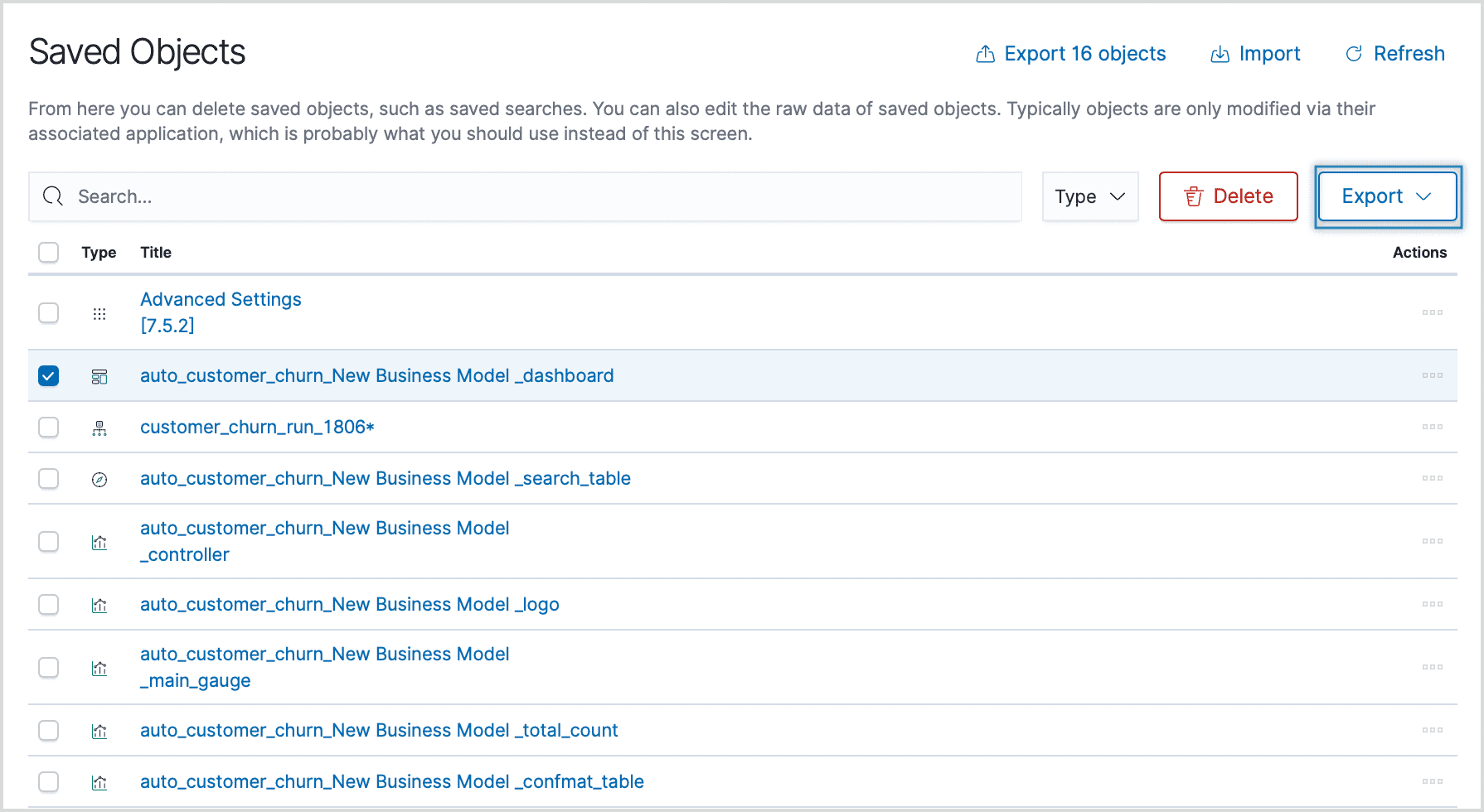Open actions menu for the _confmat_table row
Viewport: 1484px width, 812px height.
tap(1433, 781)
